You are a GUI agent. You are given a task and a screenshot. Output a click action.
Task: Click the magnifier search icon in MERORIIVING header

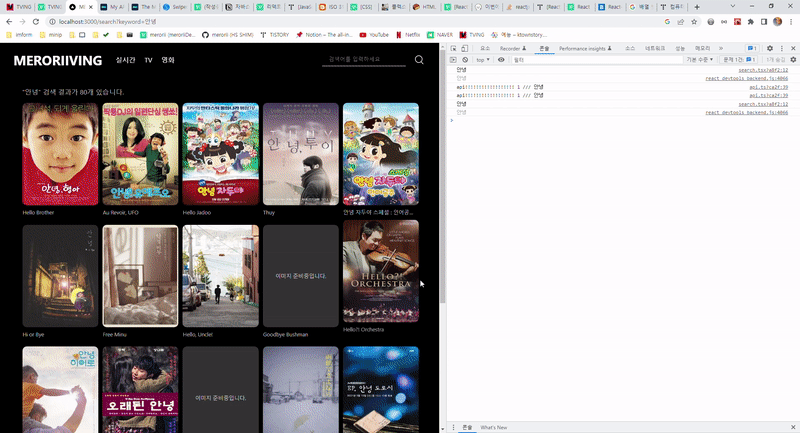pyautogui.click(x=419, y=60)
